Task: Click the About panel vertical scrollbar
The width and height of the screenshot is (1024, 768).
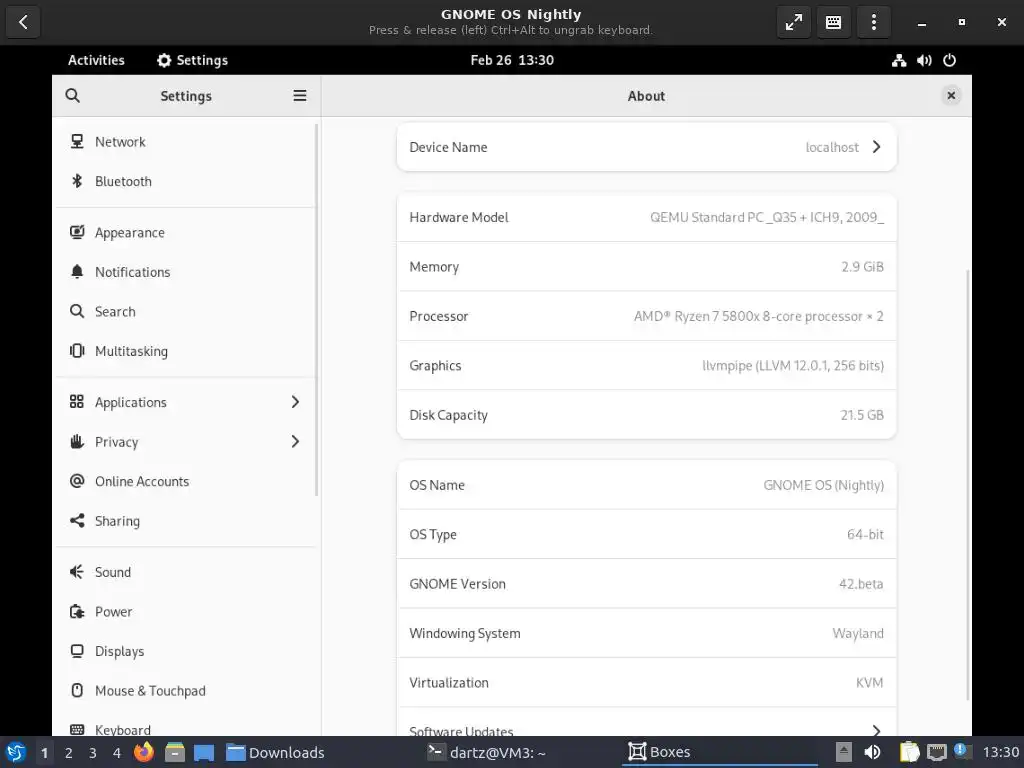Action: [x=967, y=483]
